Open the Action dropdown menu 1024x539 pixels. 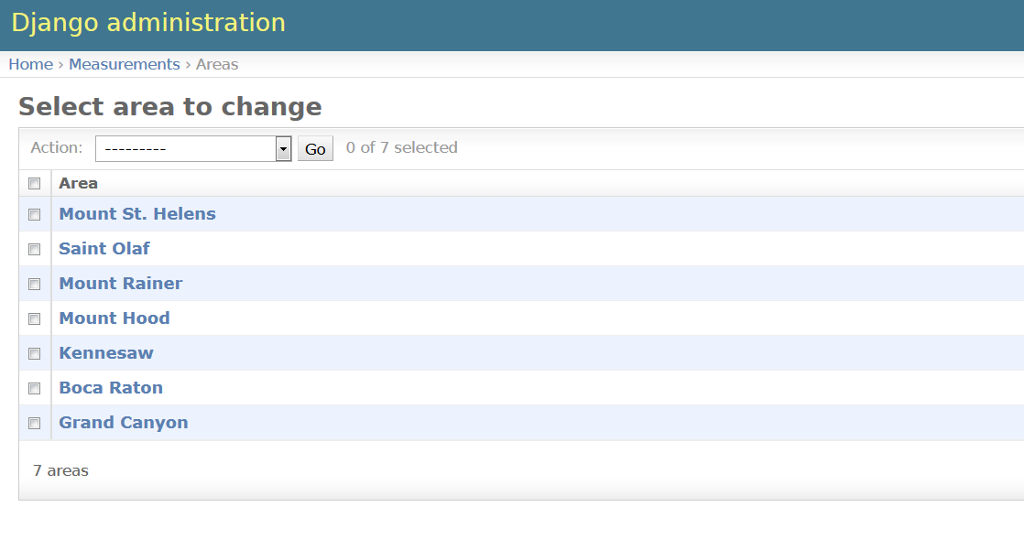pos(192,149)
